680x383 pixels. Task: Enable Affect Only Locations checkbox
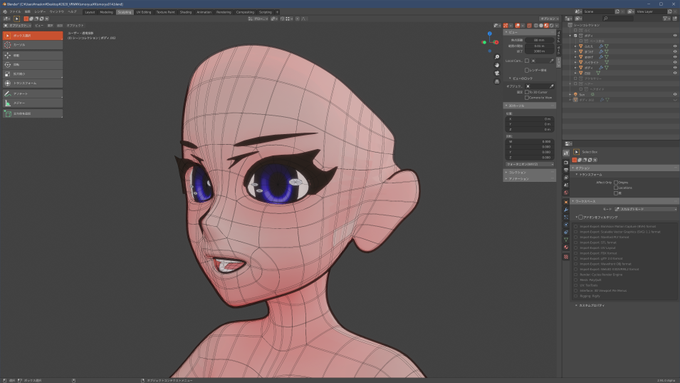click(616, 188)
